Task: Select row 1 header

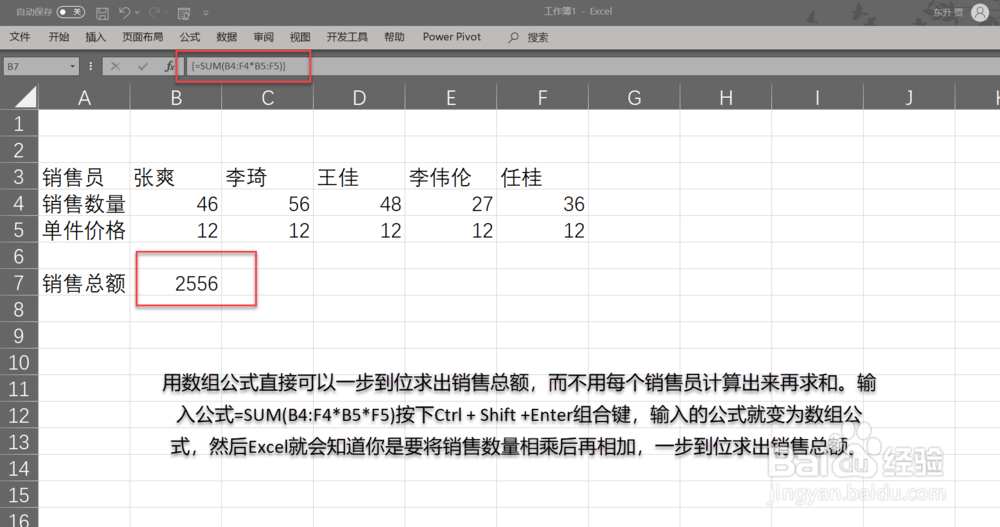Action: click(19, 123)
